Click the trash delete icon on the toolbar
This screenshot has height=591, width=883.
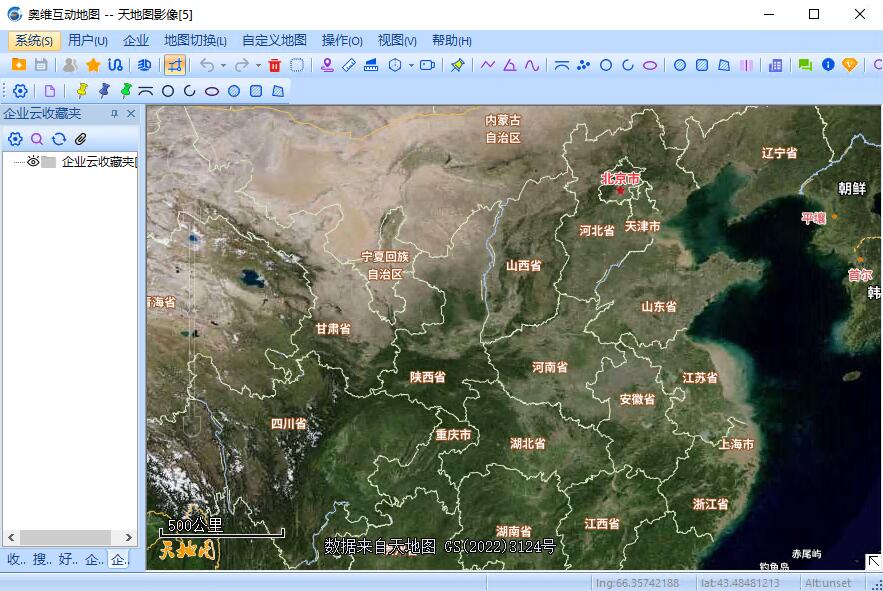point(274,64)
